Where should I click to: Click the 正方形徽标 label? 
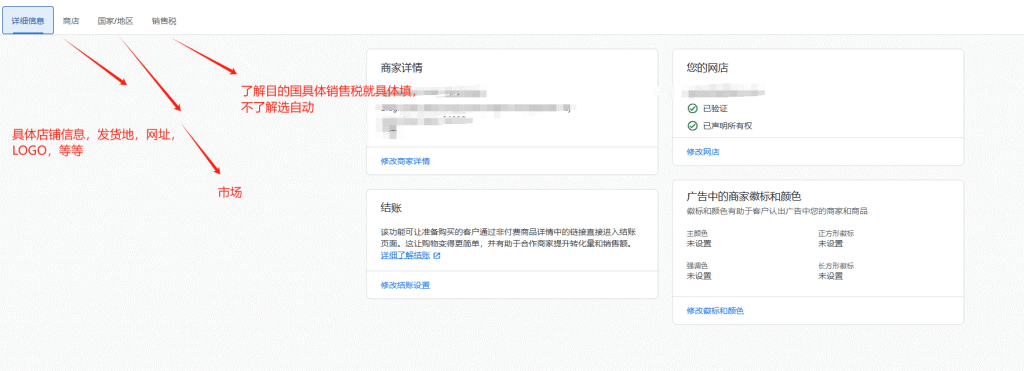point(836,233)
